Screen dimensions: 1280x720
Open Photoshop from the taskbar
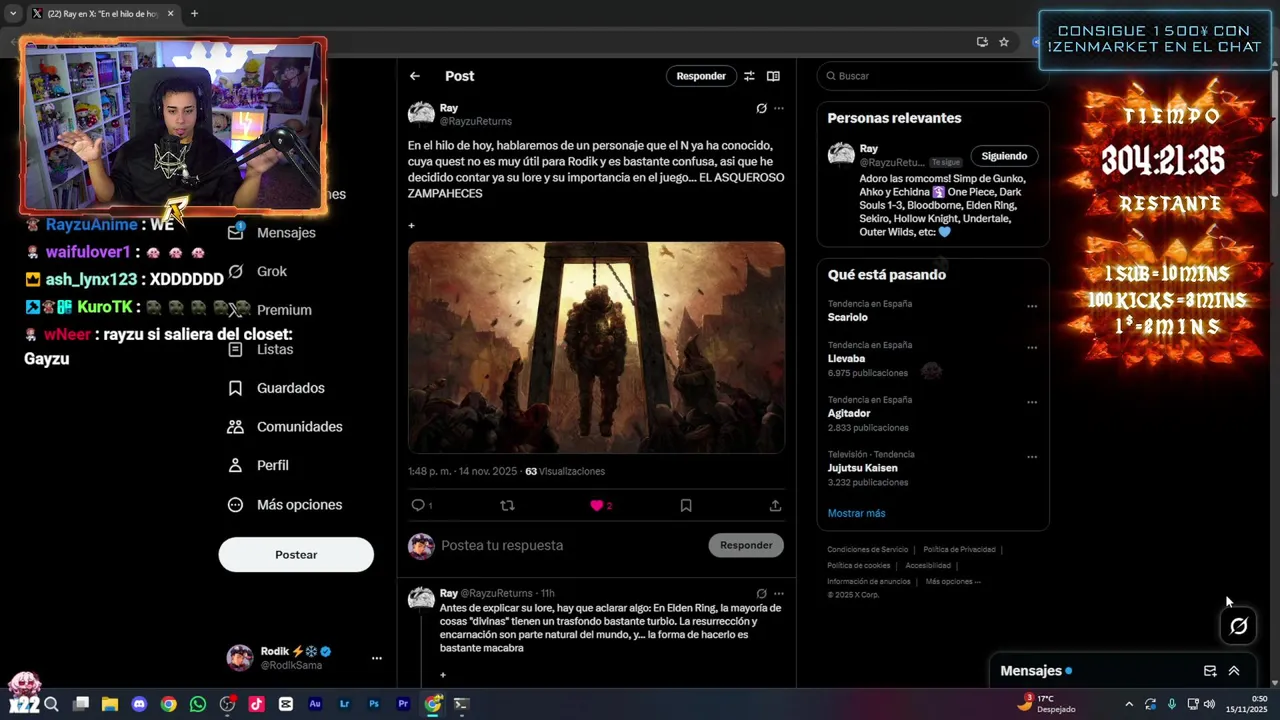coord(374,704)
